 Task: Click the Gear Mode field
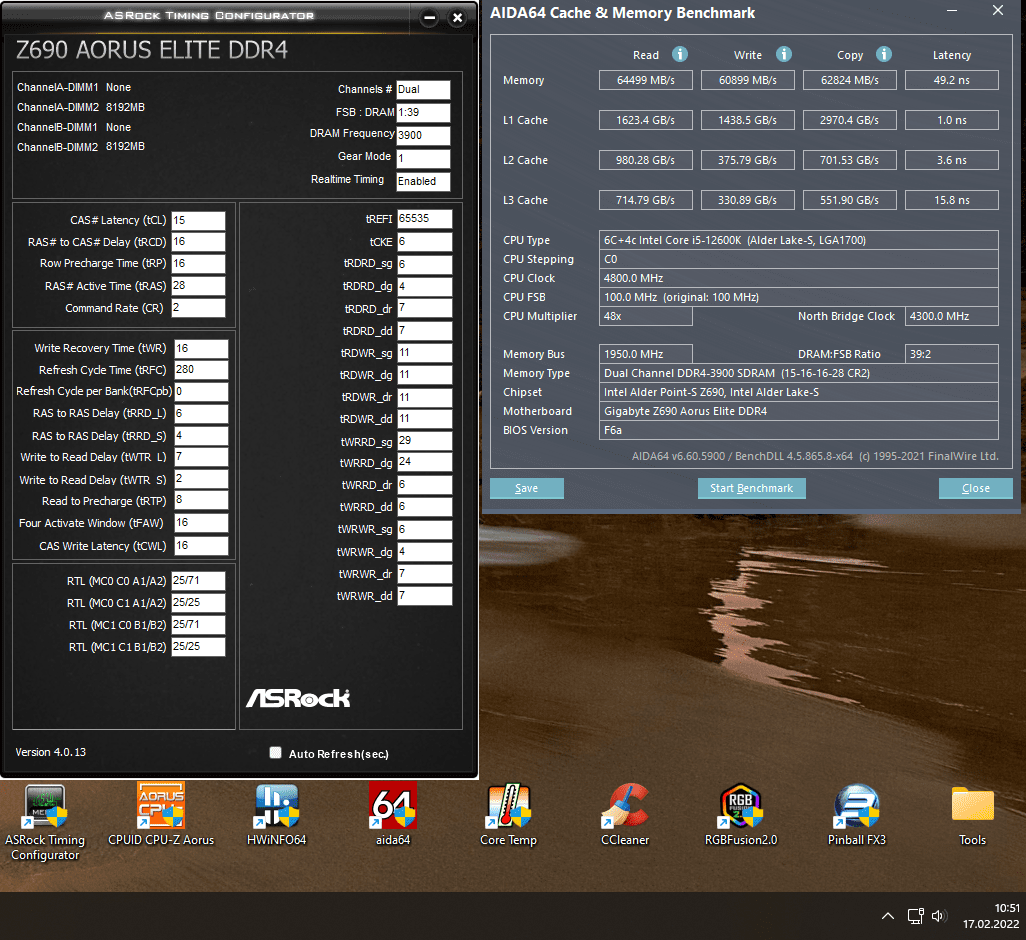[423, 158]
